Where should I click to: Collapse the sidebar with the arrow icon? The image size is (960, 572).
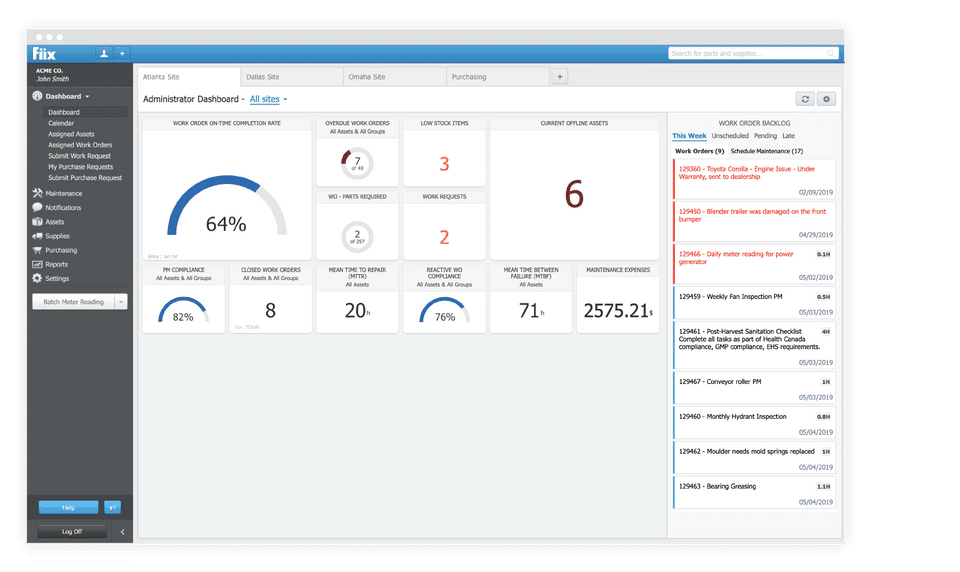coord(122,532)
